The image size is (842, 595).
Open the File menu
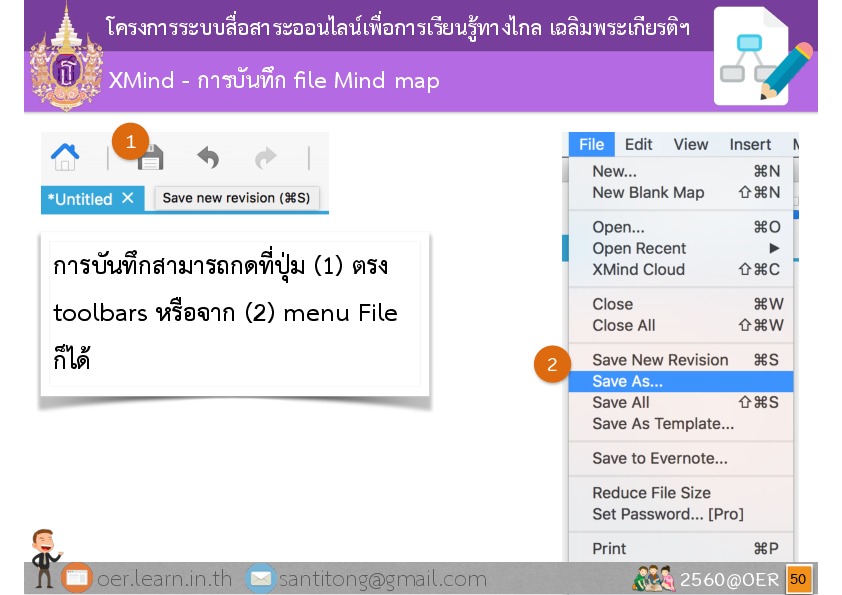pos(591,144)
